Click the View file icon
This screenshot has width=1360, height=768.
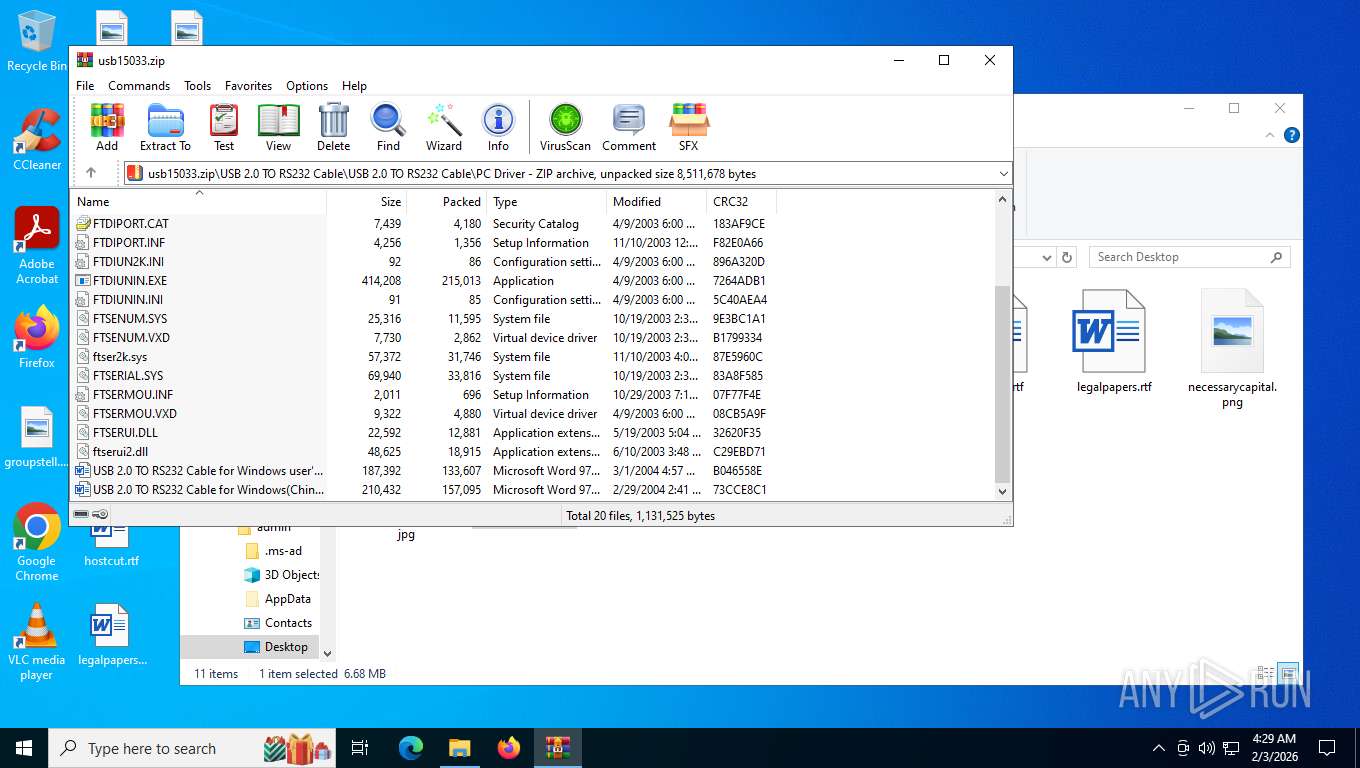click(x=279, y=127)
